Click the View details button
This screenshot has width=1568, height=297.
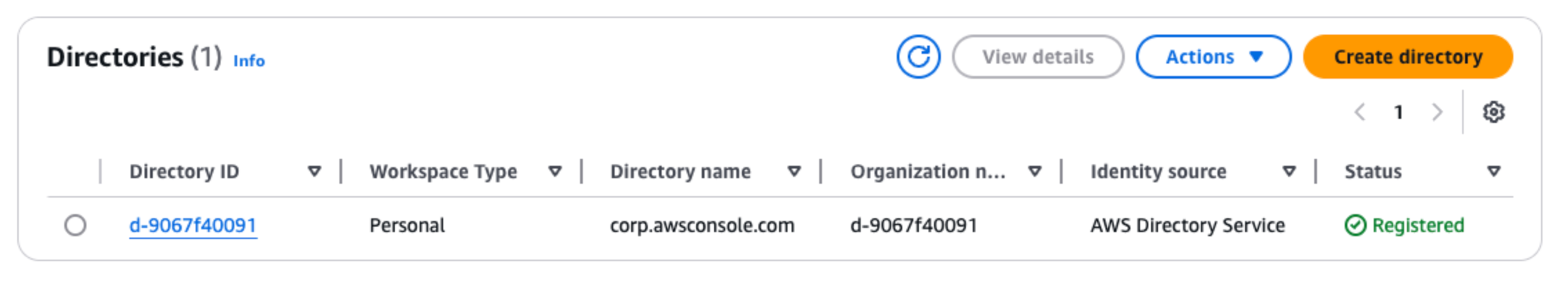(x=1038, y=57)
